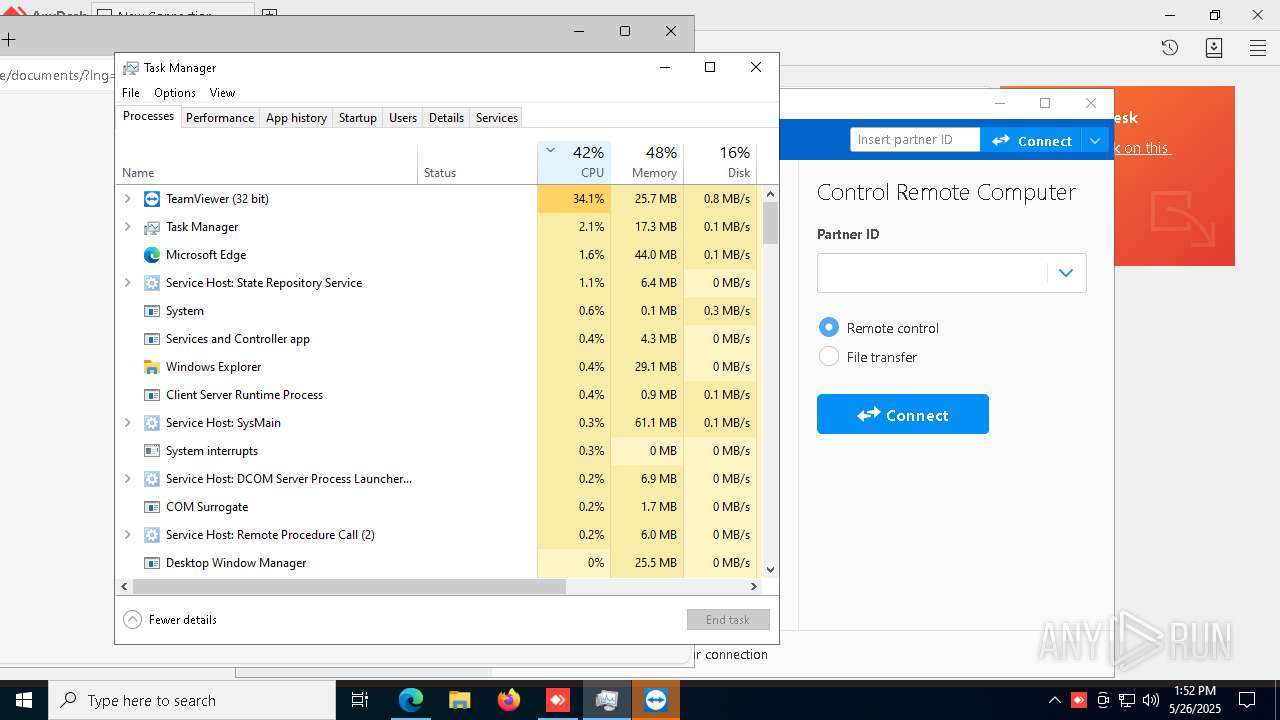
Task: Click Service Host: State Repository gear icon
Action: pos(152,283)
